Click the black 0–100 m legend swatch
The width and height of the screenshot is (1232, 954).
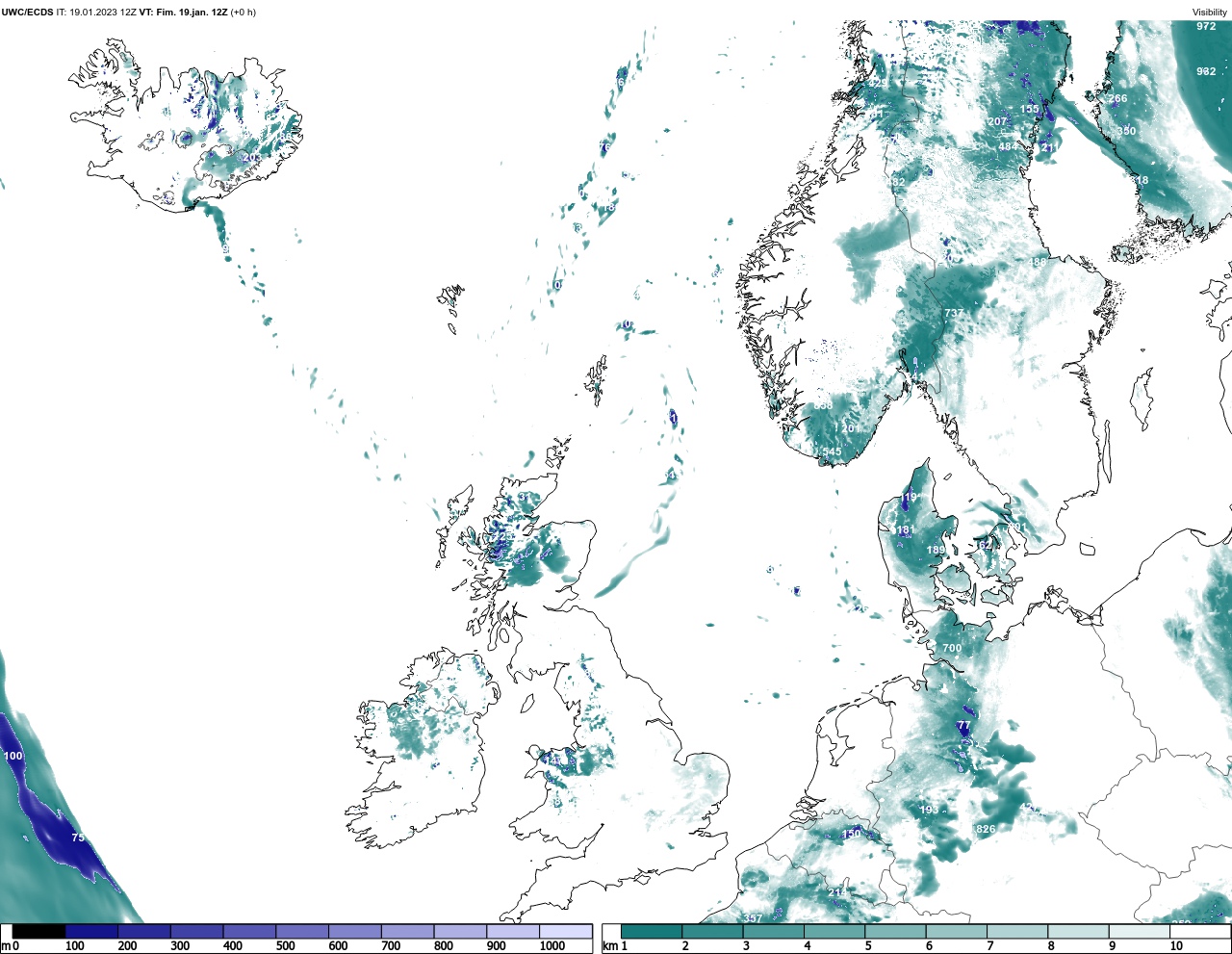point(39,931)
